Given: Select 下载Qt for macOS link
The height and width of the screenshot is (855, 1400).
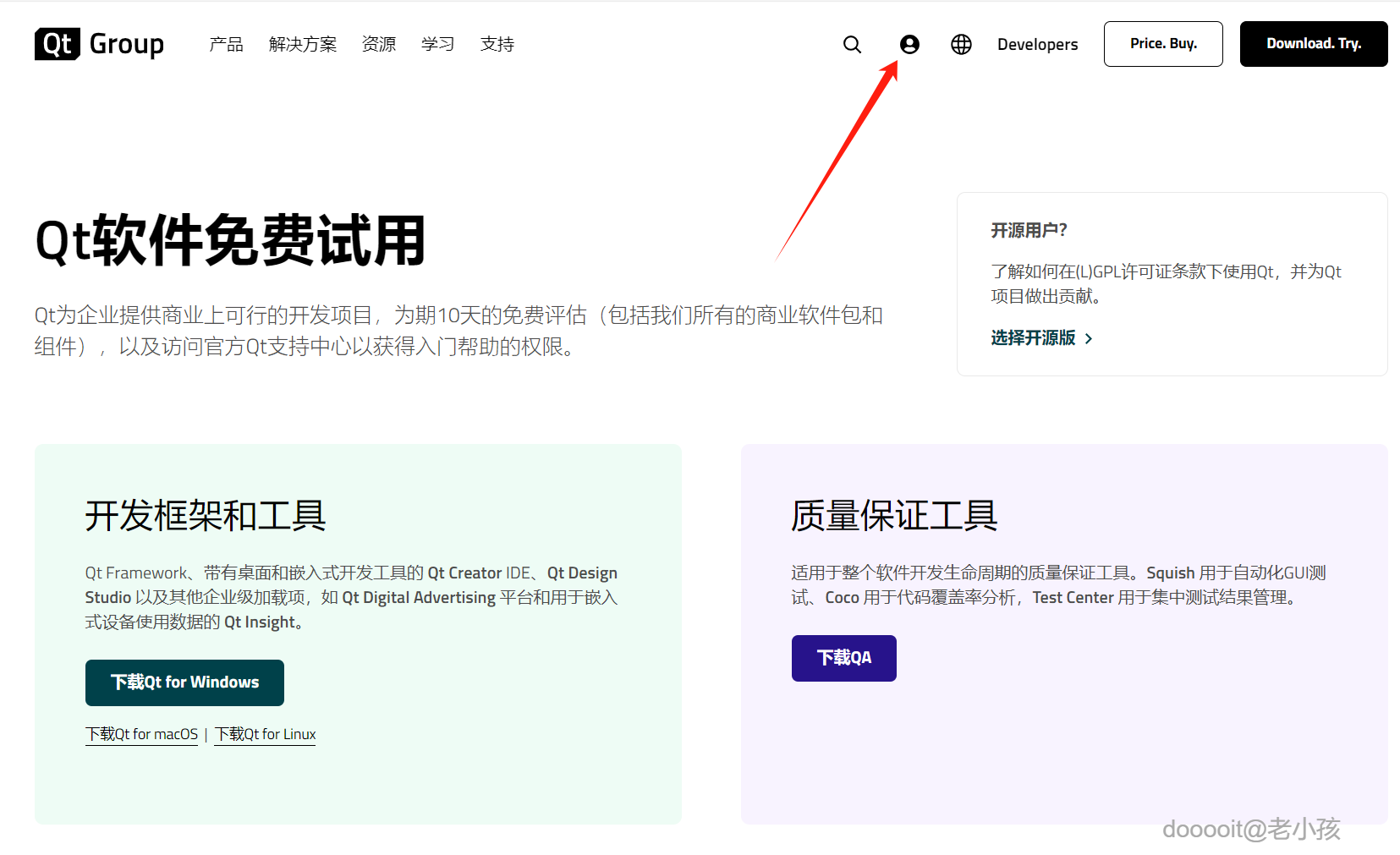Looking at the screenshot, I should tap(141, 734).
